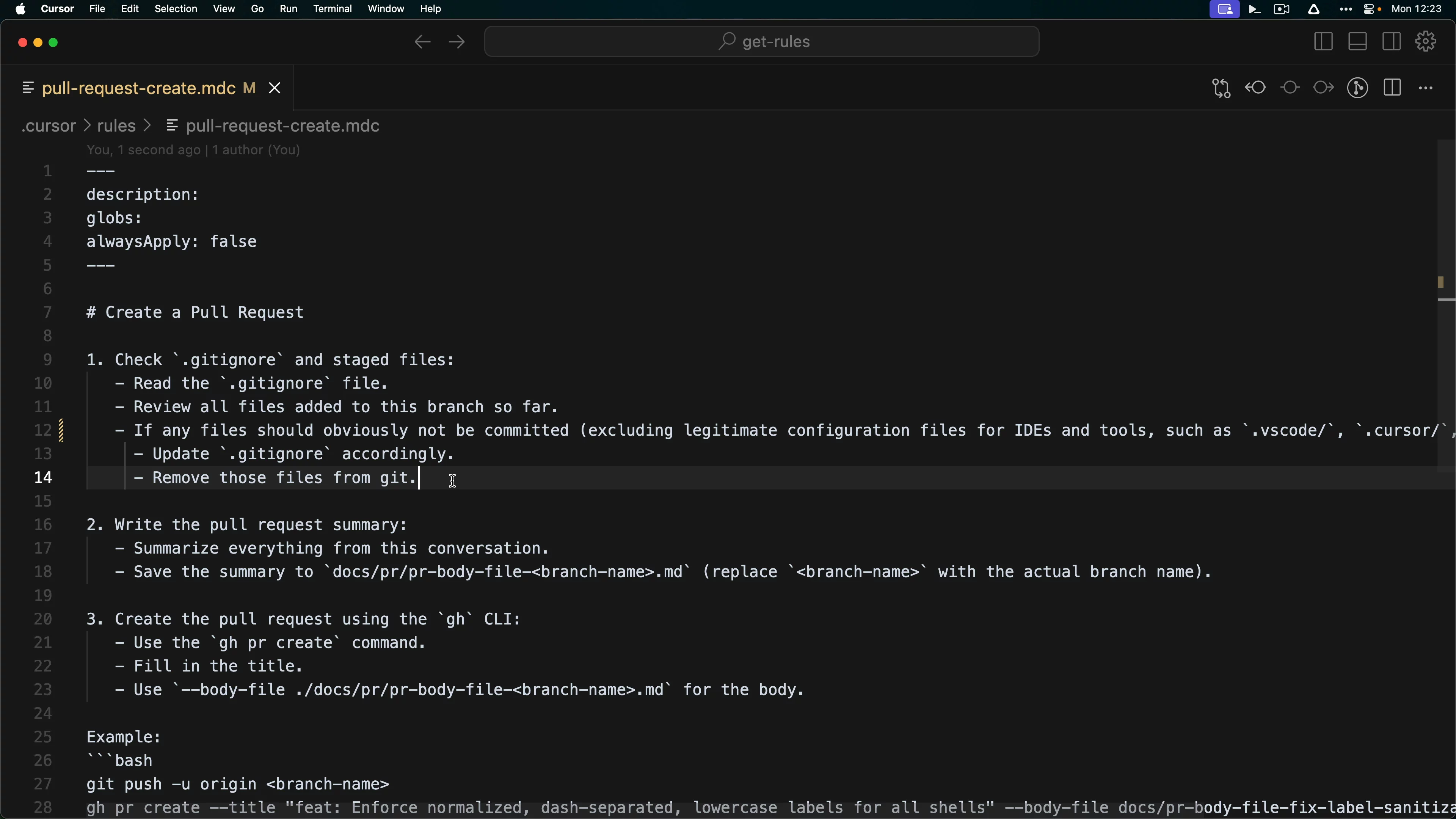Open the Terminal menu
The image size is (1456, 819).
pos(333,9)
